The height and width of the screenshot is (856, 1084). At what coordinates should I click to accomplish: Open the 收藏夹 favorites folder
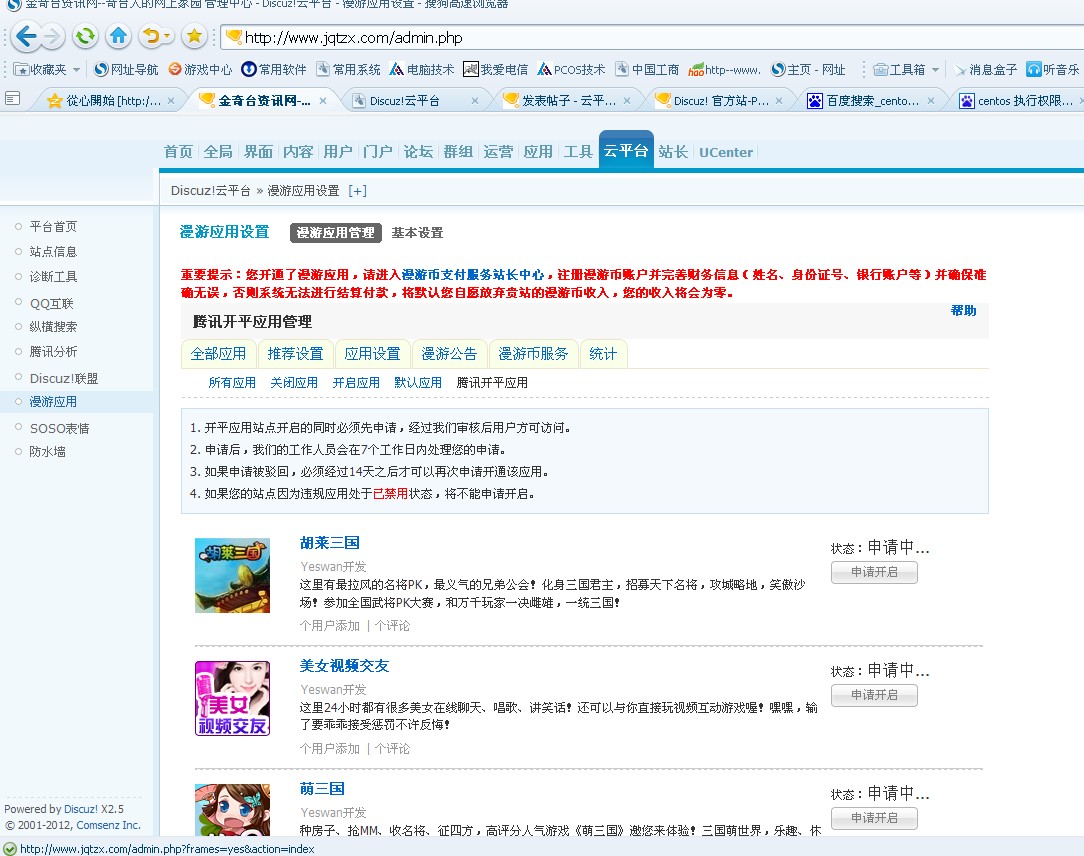click(x=47, y=70)
